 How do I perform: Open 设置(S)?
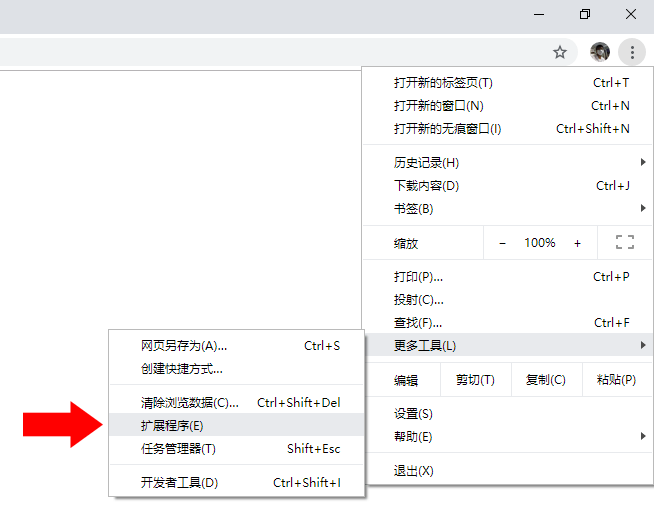507,413
